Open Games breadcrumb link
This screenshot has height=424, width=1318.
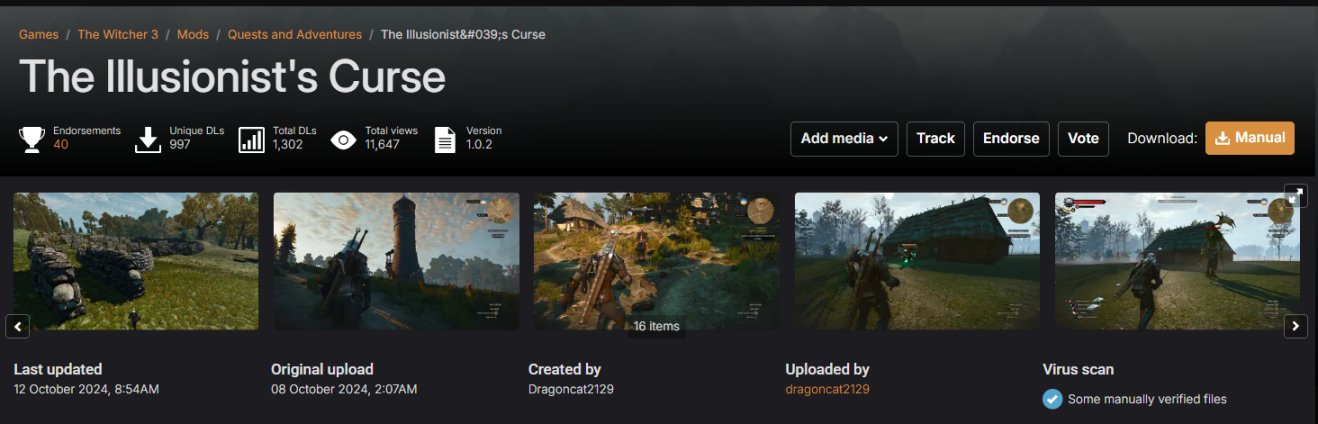coord(38,34)
